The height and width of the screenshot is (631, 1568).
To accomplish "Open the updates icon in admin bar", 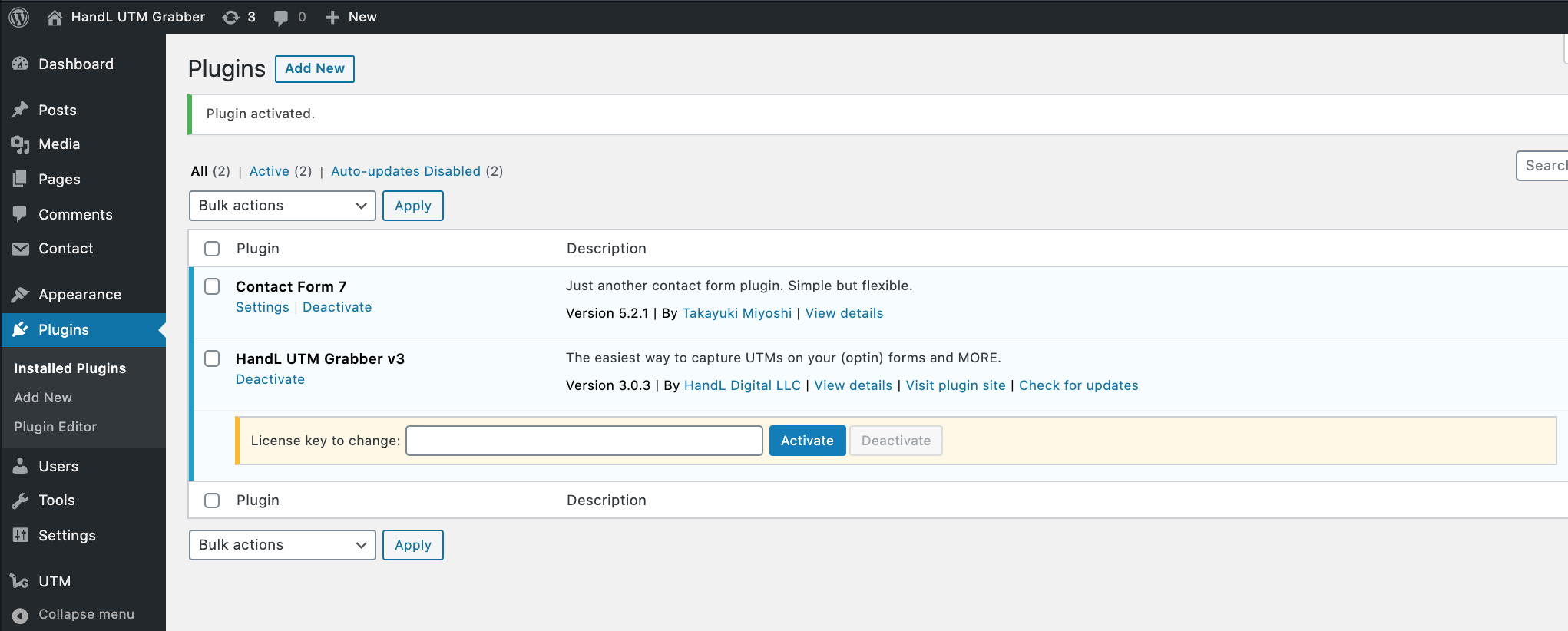I will [231, 17].
